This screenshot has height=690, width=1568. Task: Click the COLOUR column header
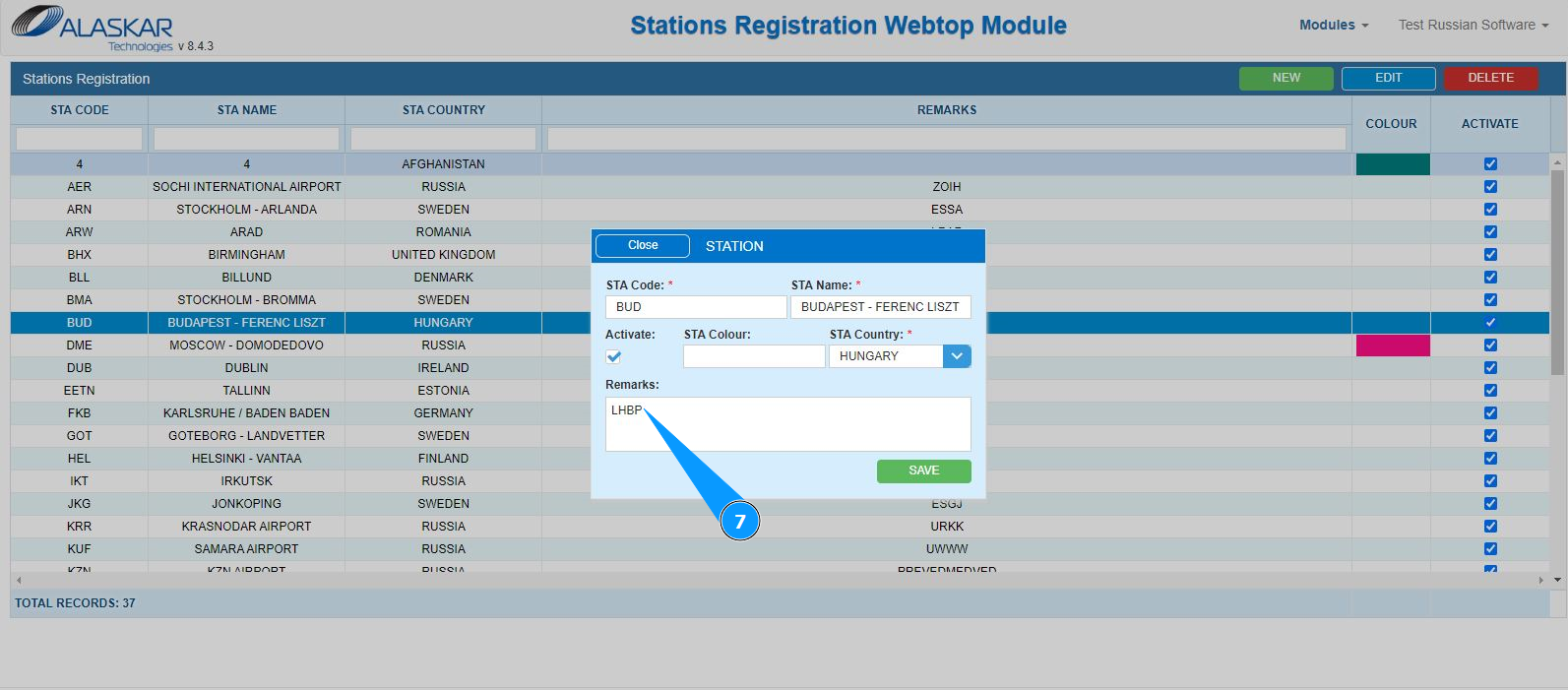(1391, 124)
